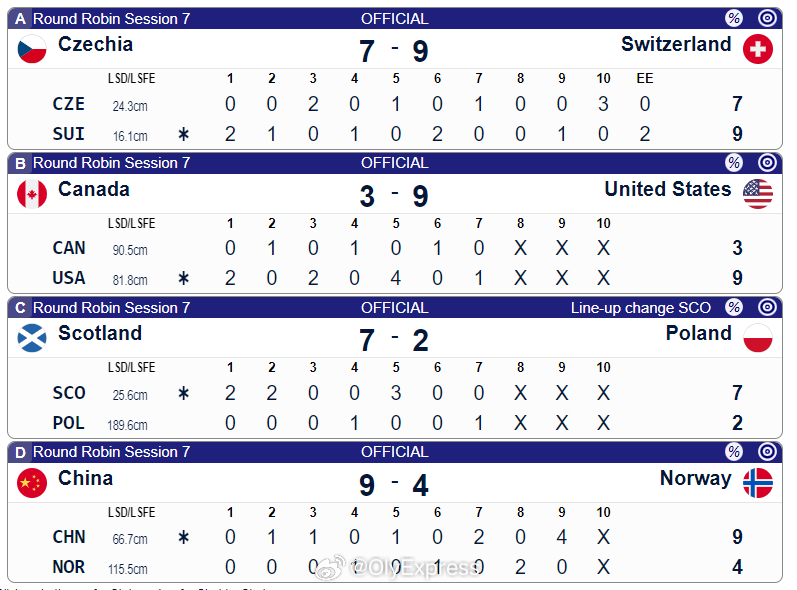Open shot target view for Czechia–Switzerland game
The height and width of the screenshot is (590, 797).
(x=767, y=18)
